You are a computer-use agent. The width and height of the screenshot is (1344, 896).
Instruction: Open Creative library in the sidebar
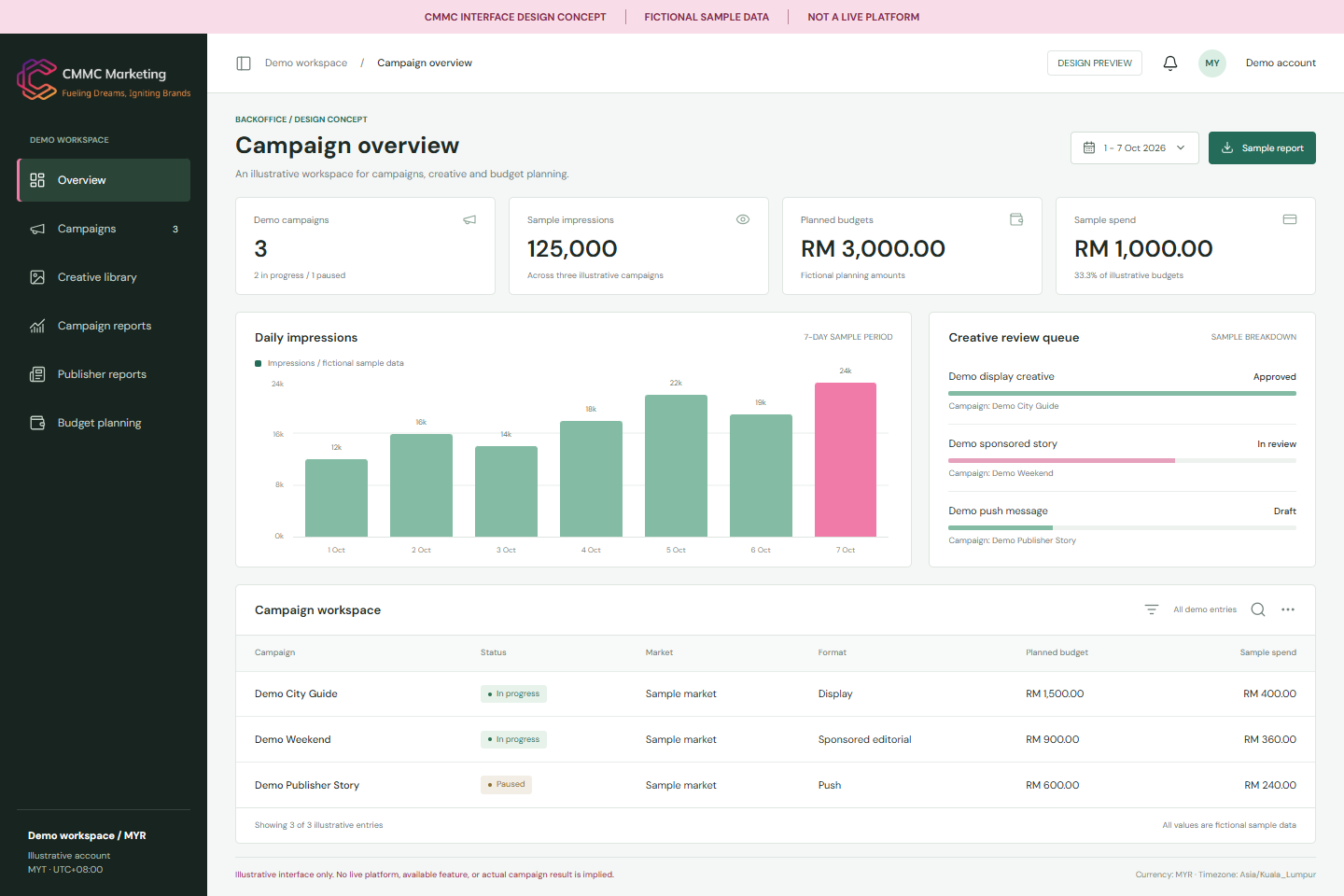pyautogui.click(x=104, y=277)
